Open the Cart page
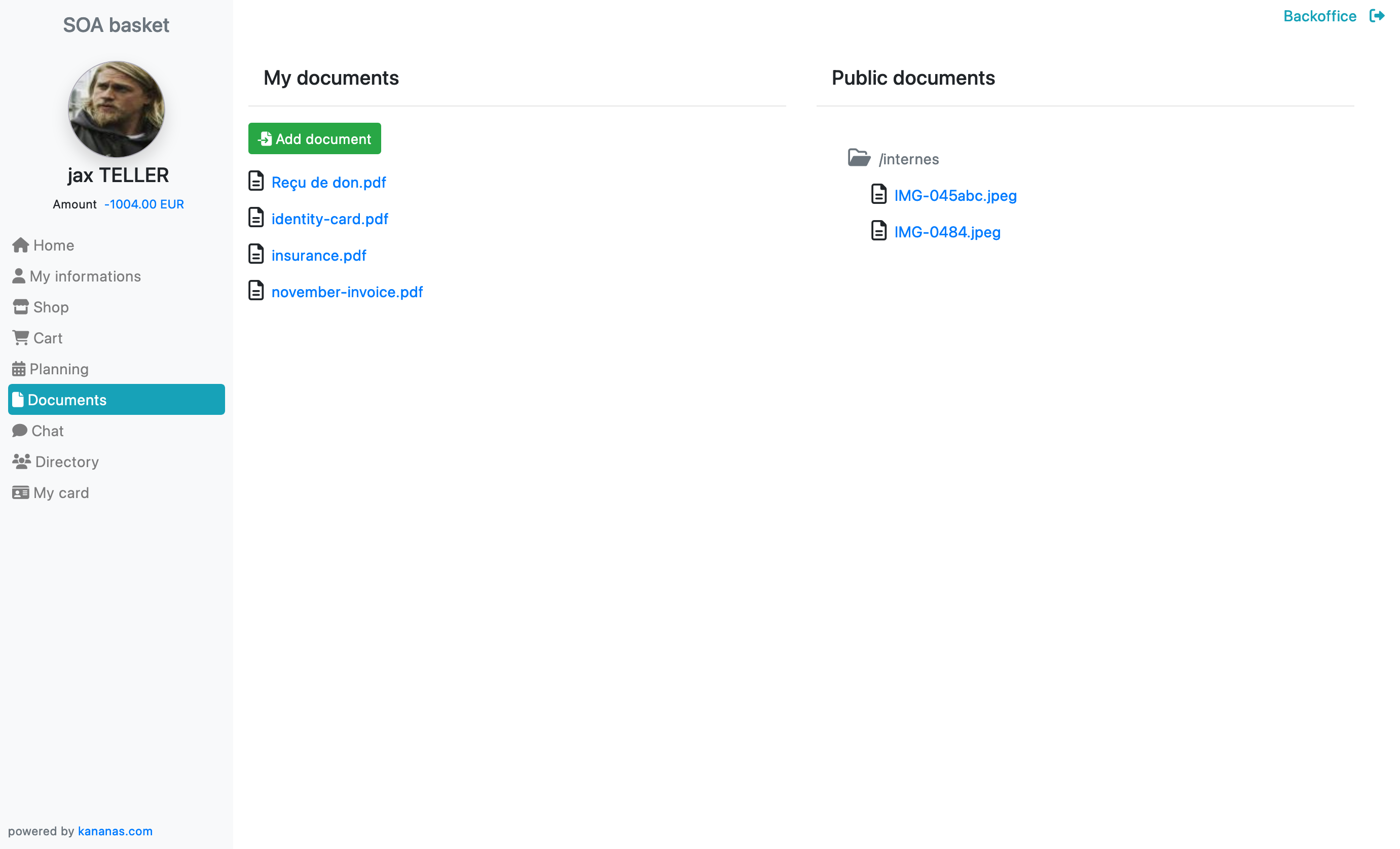The width and height of the screenshot is (1400, 849). (x=117, y=338)
